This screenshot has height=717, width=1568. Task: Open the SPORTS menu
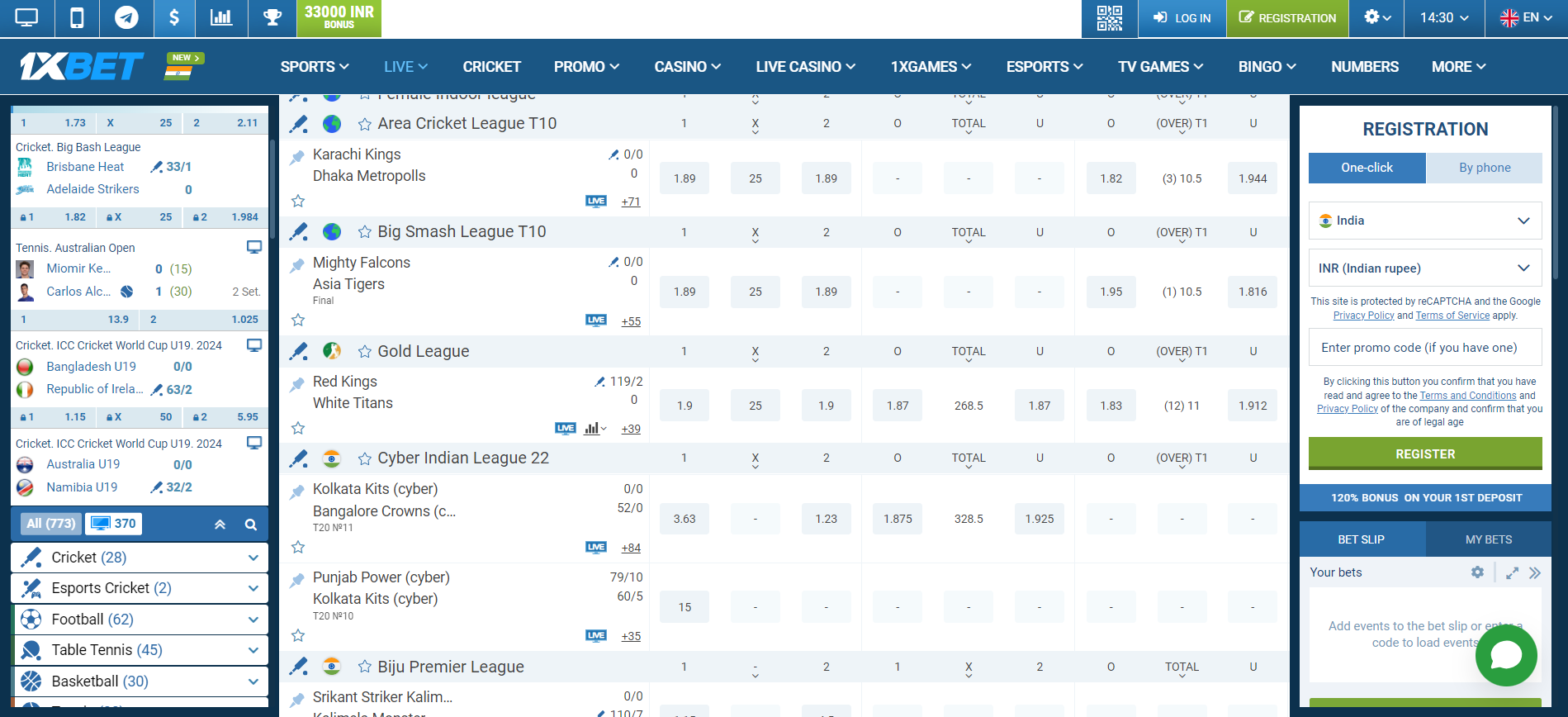[x=315, y=67]
